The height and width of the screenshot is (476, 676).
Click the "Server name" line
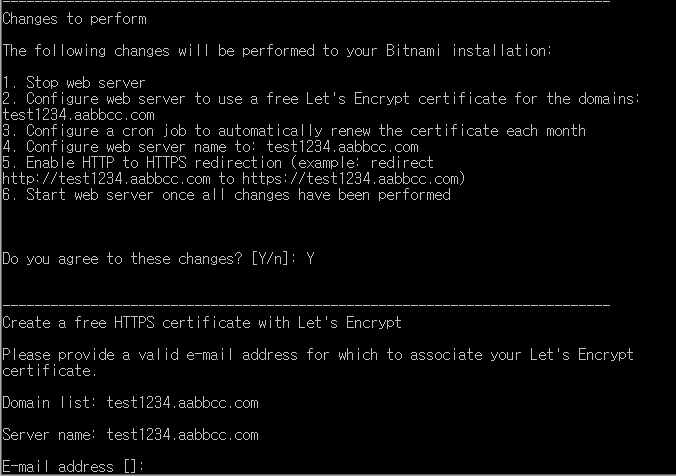coord(130,435)
